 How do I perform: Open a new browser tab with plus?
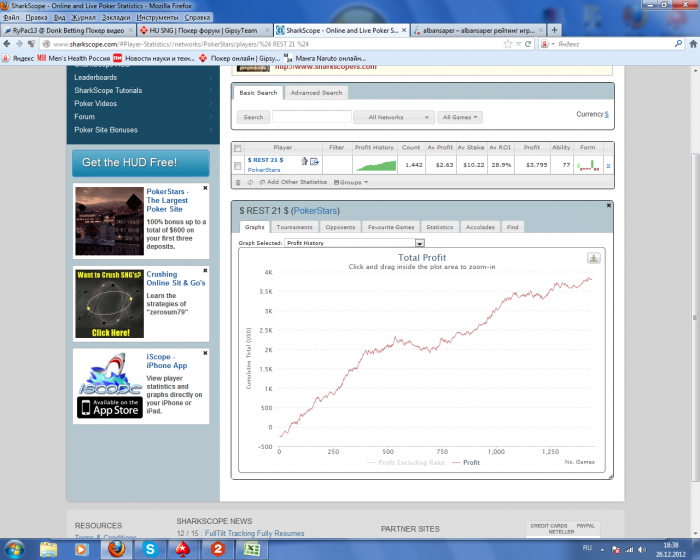(x=554, y=30)
